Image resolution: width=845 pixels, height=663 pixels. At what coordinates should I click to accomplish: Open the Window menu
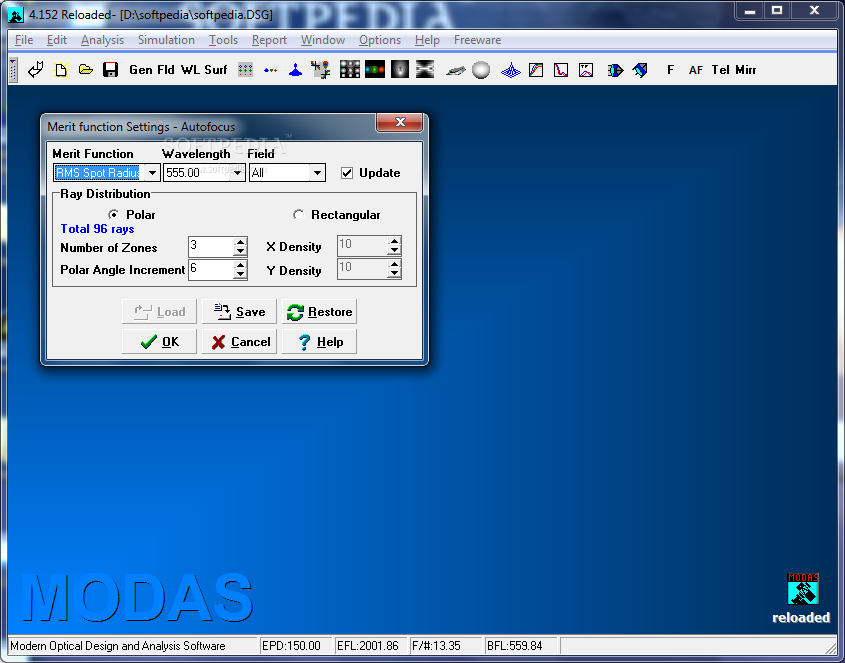(323, 40)
